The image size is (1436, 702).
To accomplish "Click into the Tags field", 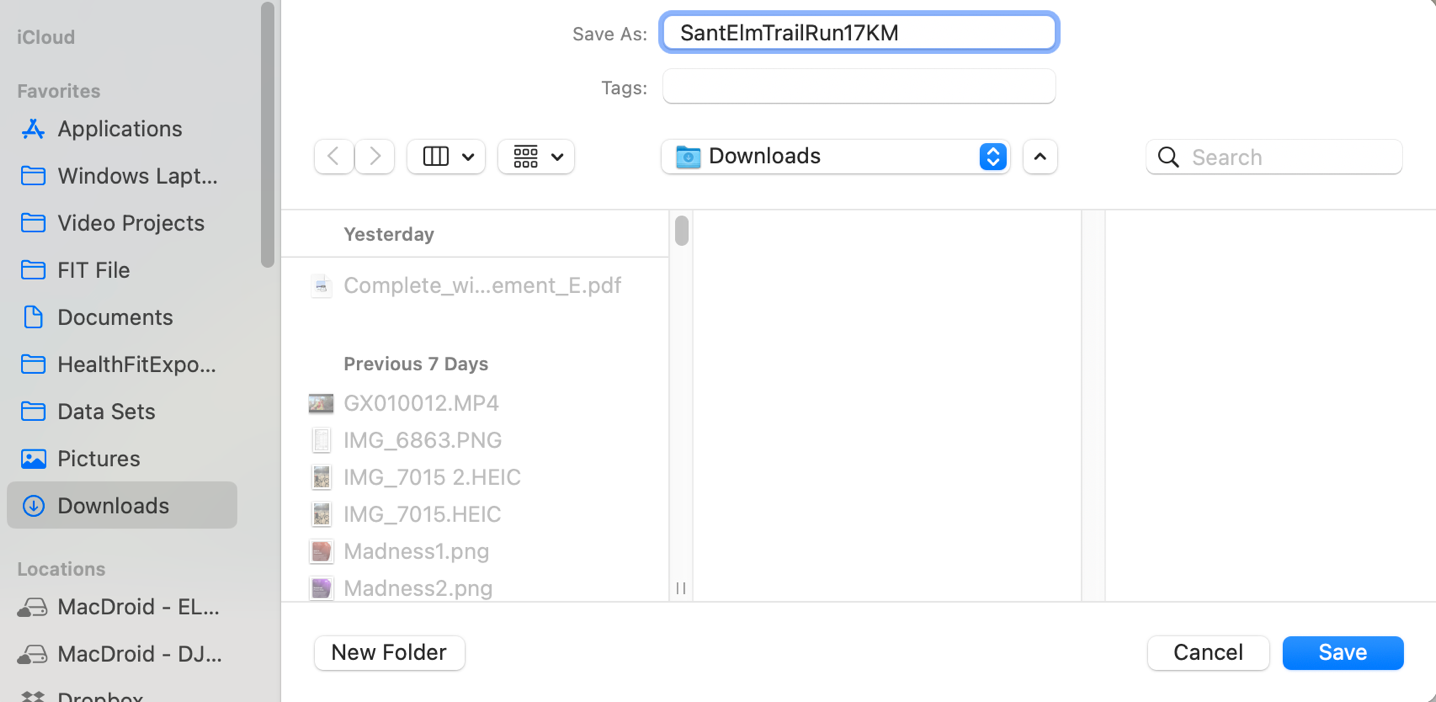I will coord(858,87).
